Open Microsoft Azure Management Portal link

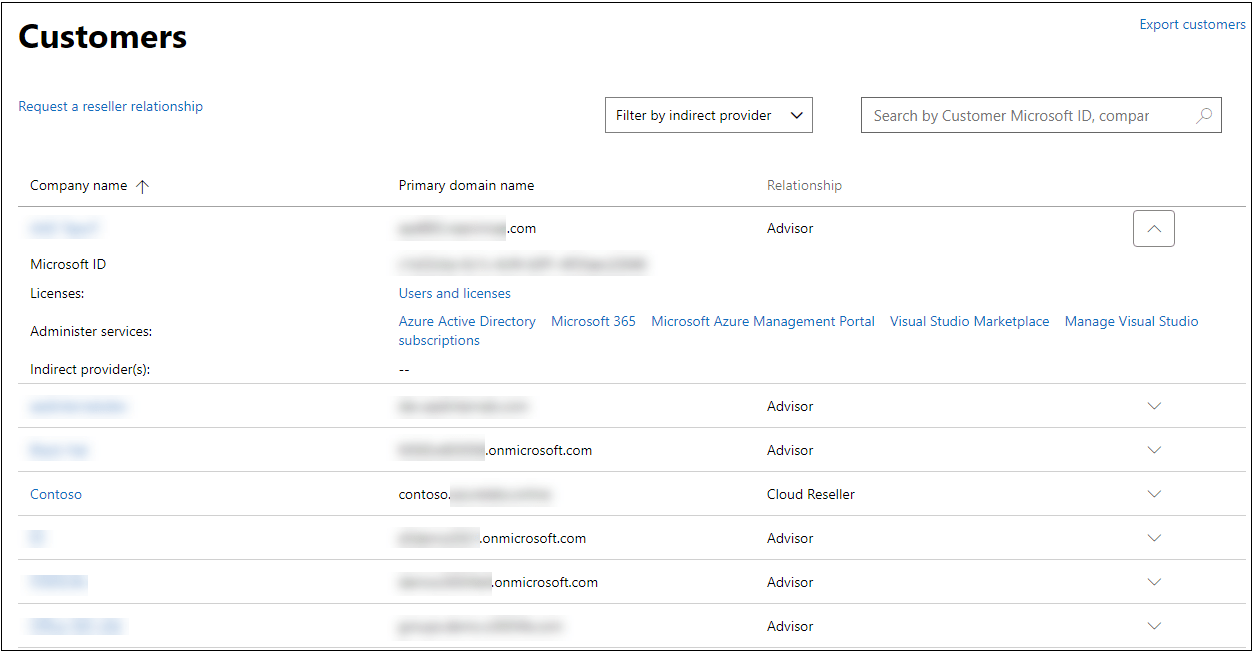(762, 321)
